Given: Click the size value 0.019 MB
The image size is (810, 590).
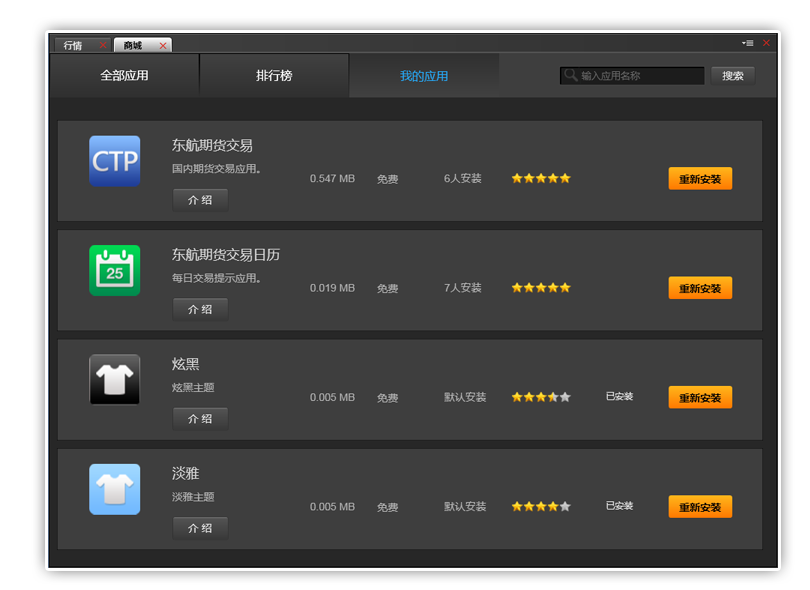Looking at the screenshot, I should click(332, 288).
